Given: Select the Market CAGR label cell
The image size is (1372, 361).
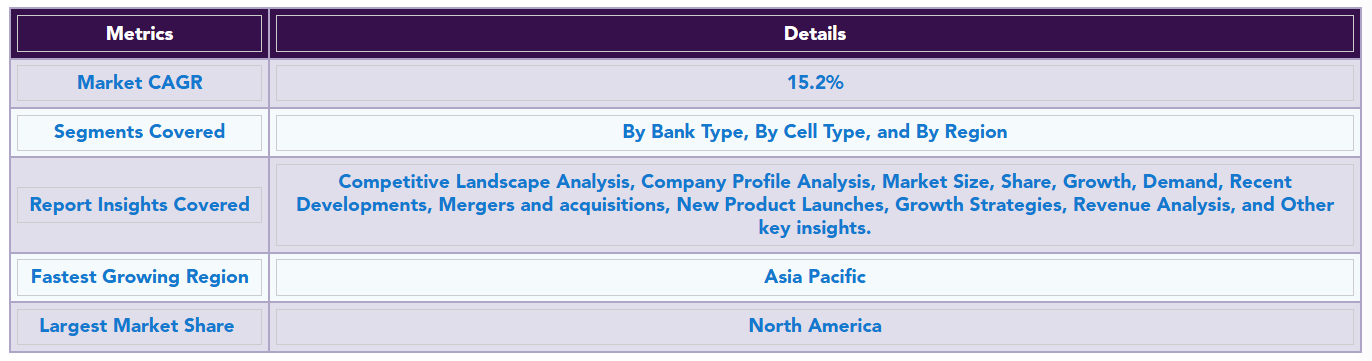Looking at the screenshot, I should pos(140,83).
